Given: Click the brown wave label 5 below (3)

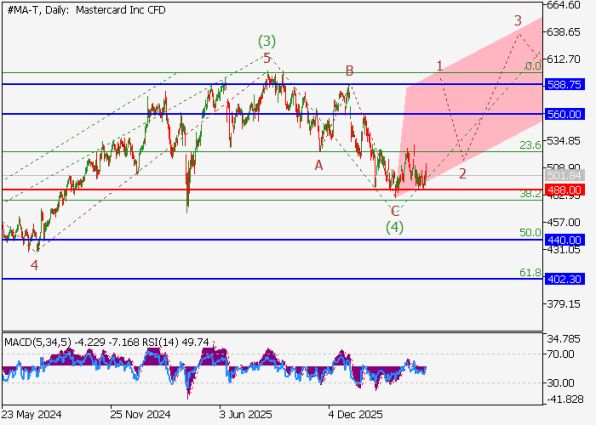Looking at the screenshot, I should click(x=267, y=59).
